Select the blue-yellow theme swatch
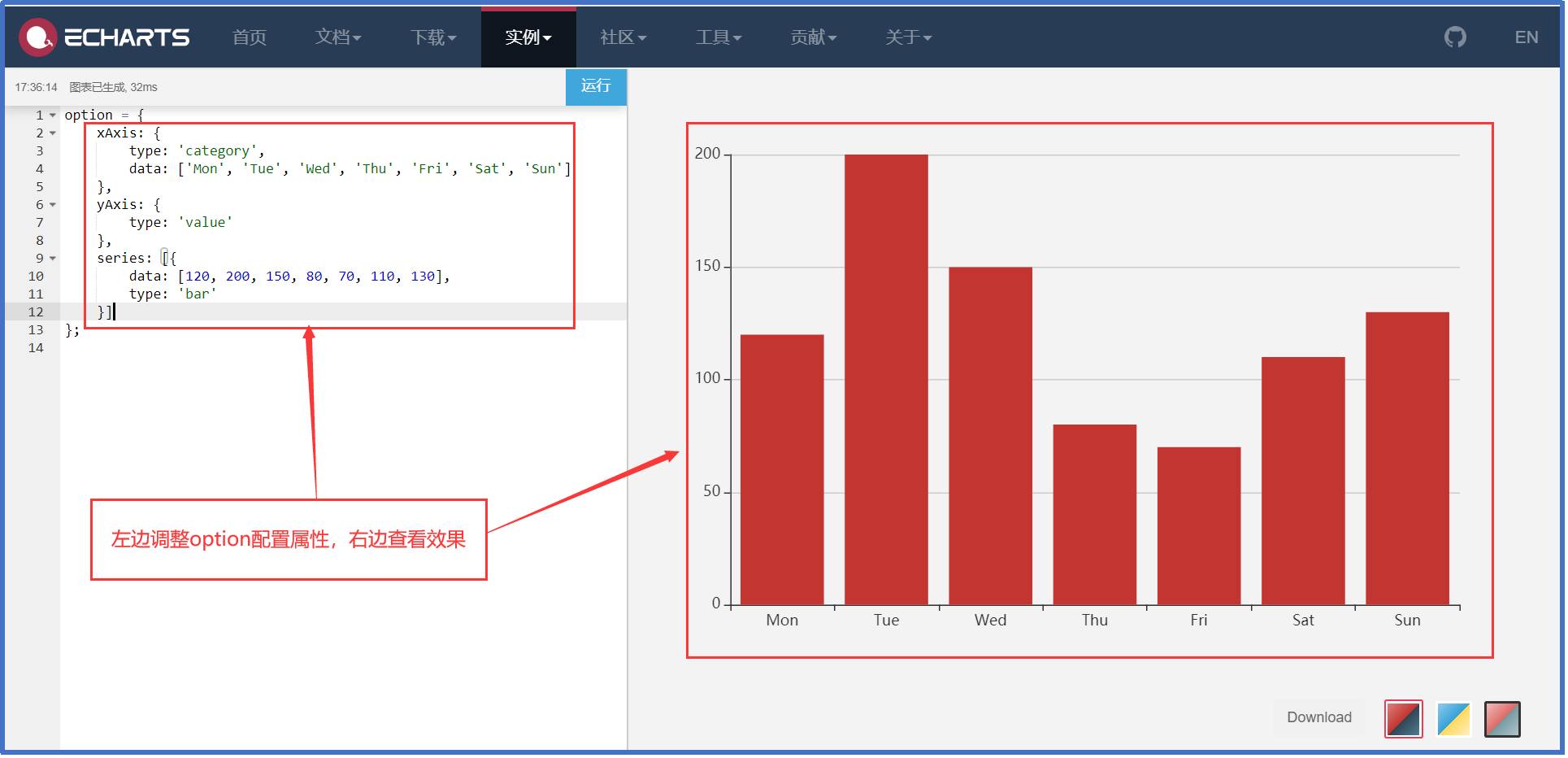This screenshot has width=1568, height=758. 1453,719
